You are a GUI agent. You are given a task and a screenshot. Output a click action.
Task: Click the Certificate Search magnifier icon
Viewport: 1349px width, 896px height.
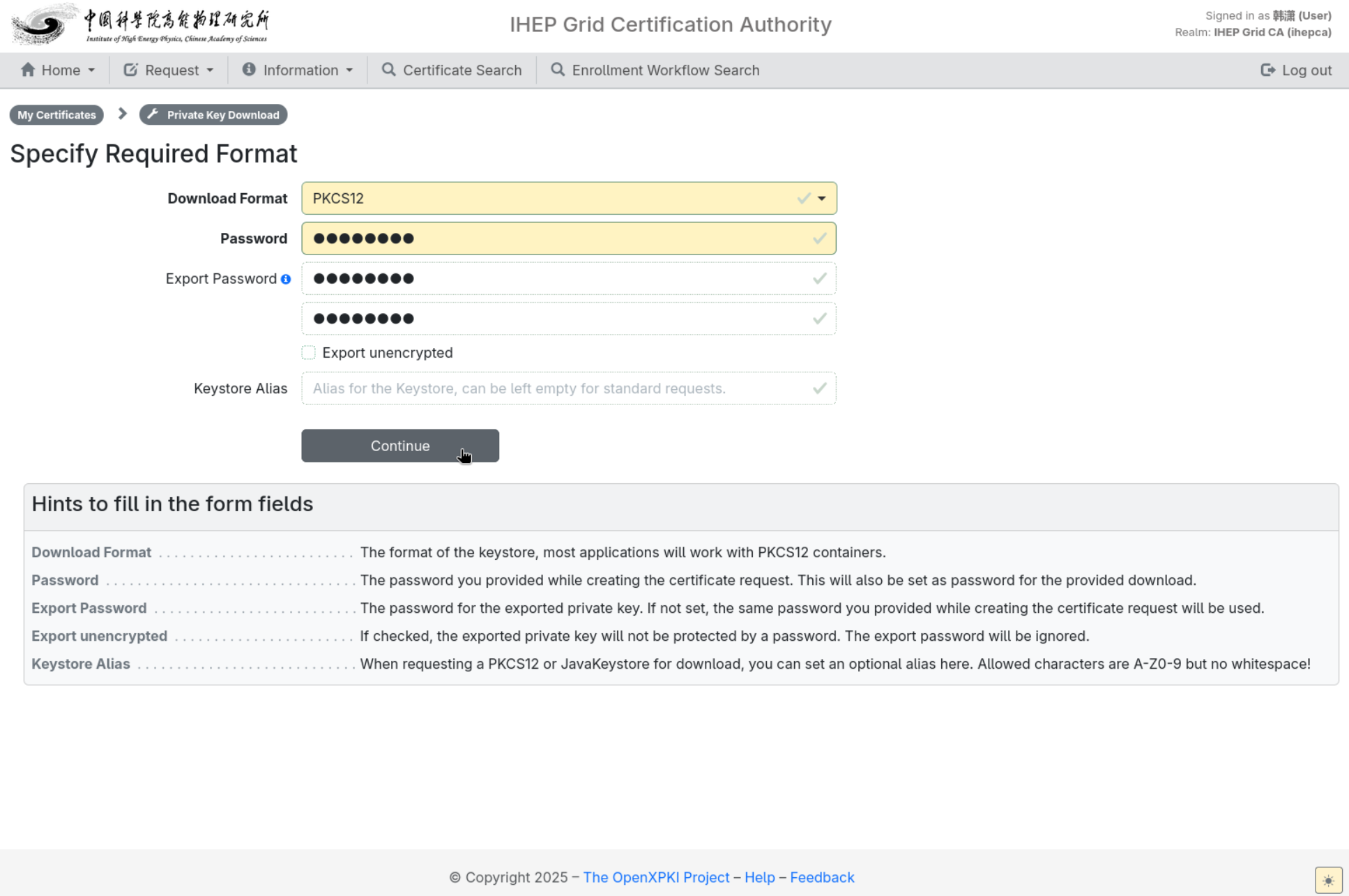click(389, 70)
